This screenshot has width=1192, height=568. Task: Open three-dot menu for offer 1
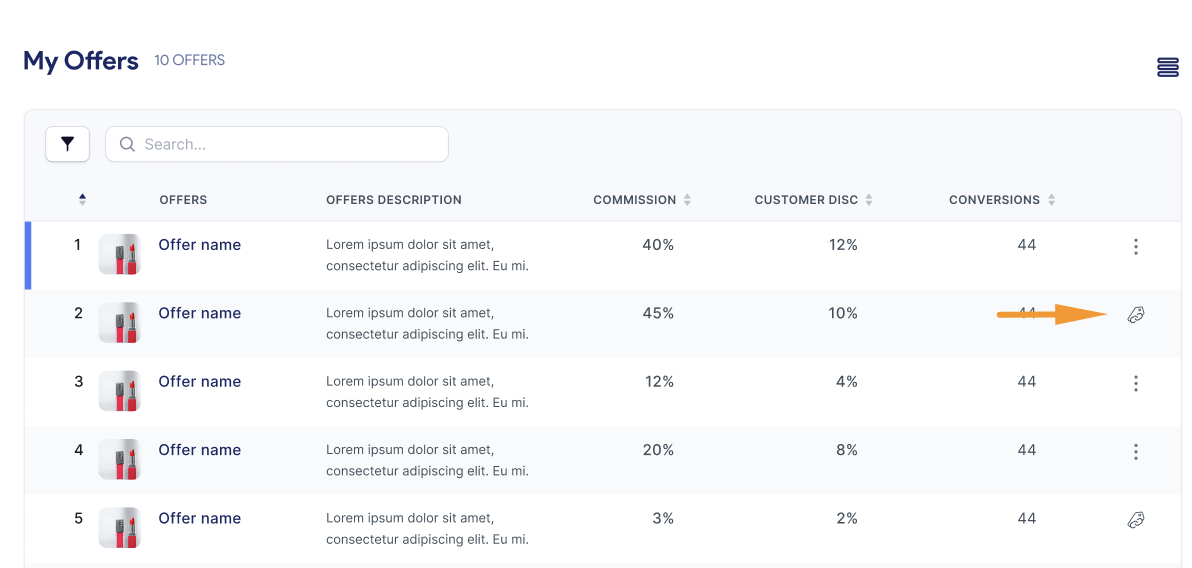point(1135,247)
